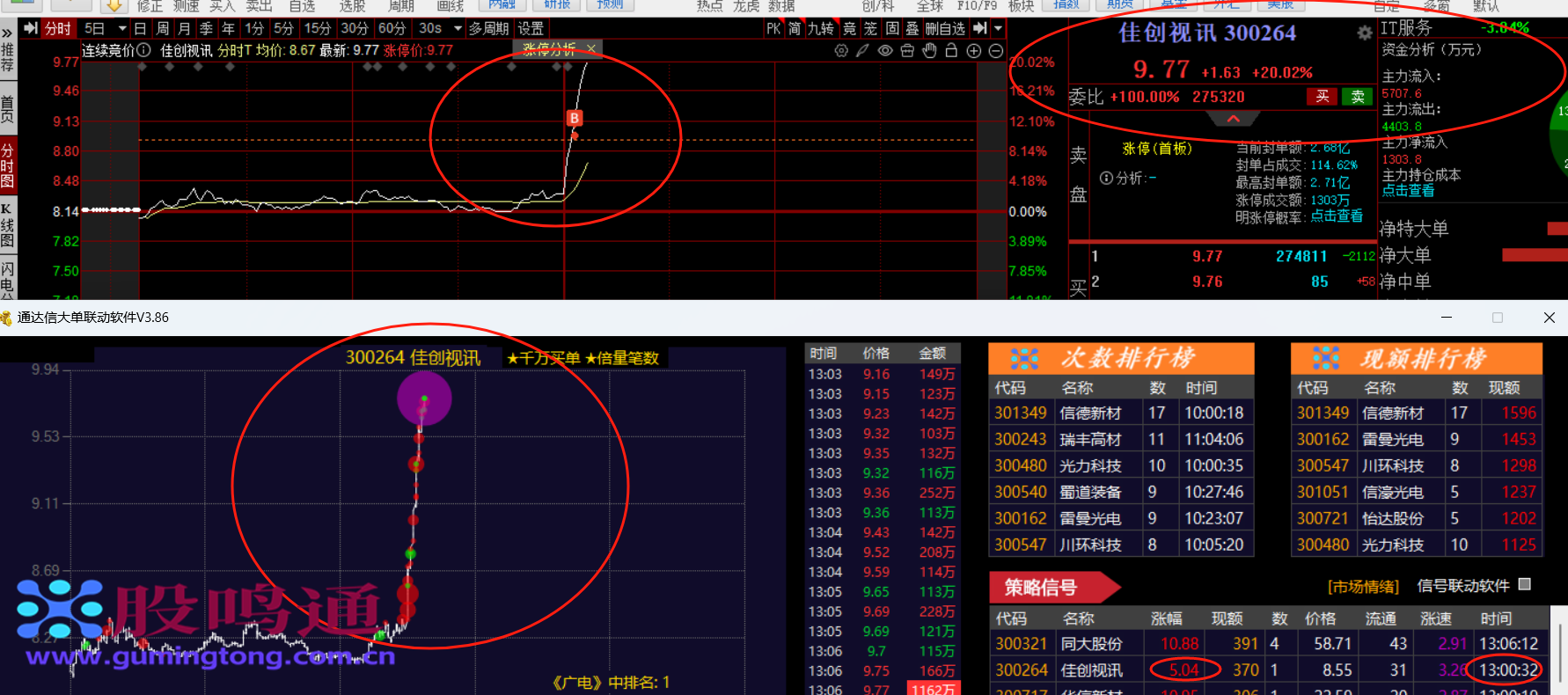The width and height of the screenshot is (1568, 695).
Task: Click the 13:06 9.77 1162万 trade row
Action: 883,691
